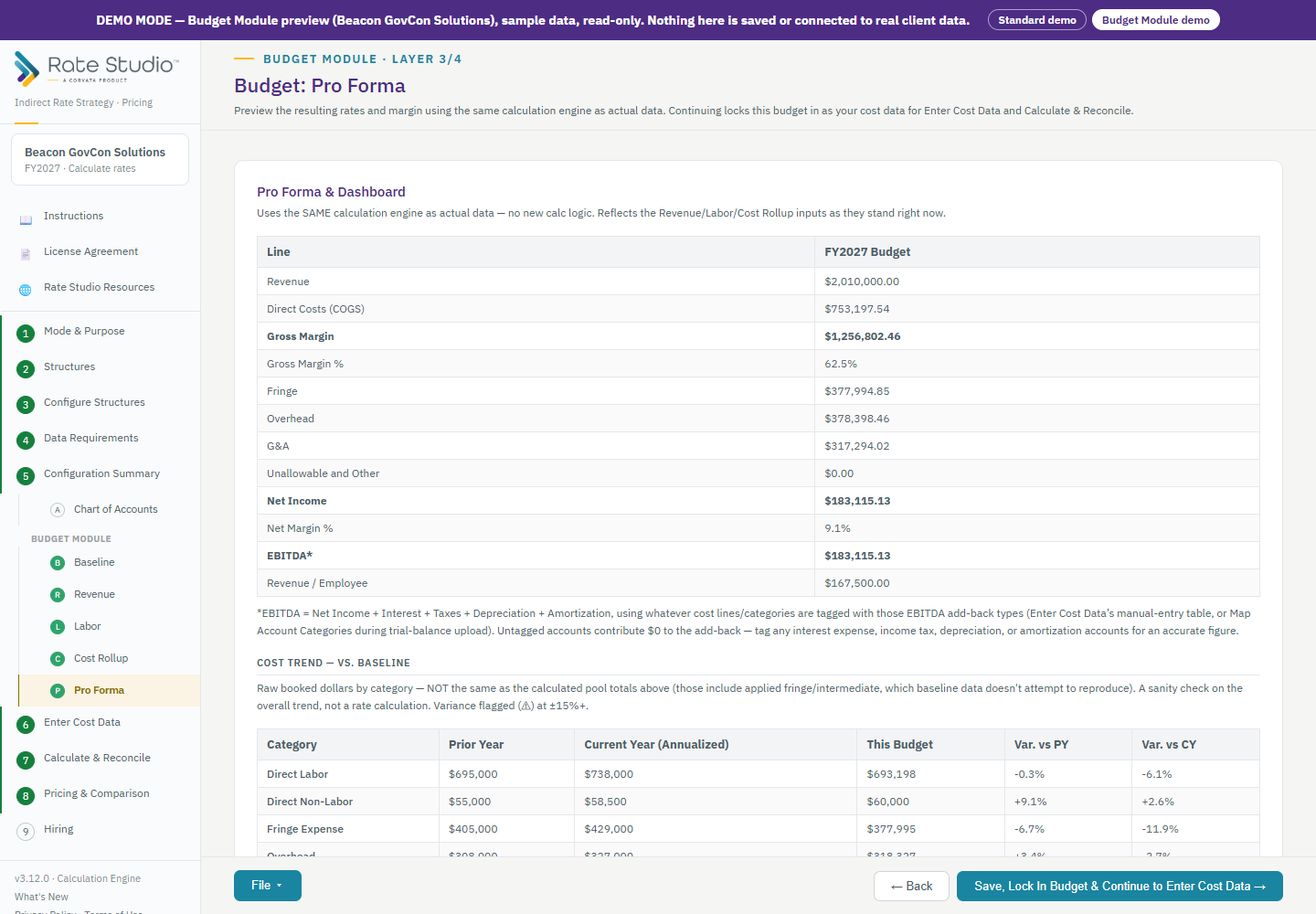The image size is (1316, 914).
Task: Click Revenue / Employee value $167,500.00
Action: (x=856, y=583)
